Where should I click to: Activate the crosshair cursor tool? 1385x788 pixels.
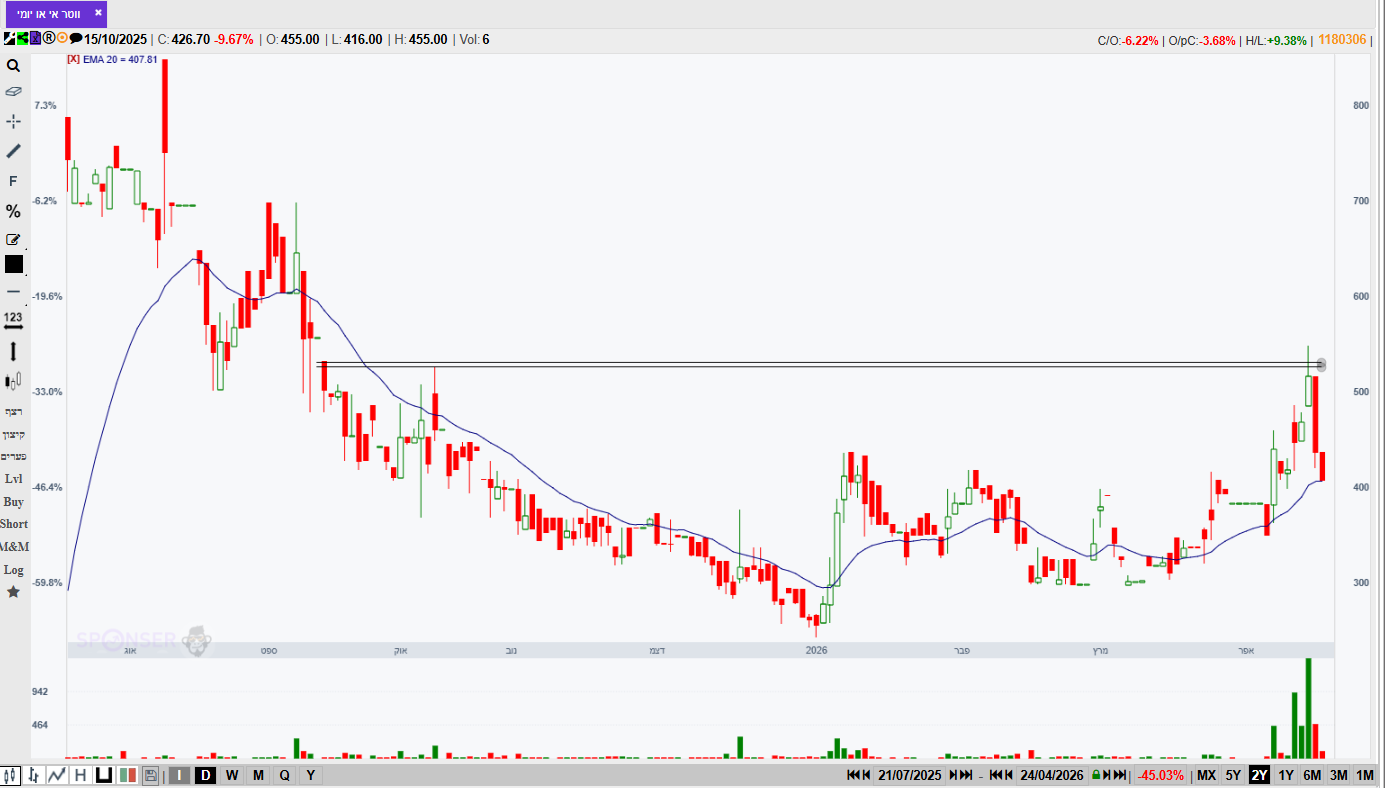13,121
